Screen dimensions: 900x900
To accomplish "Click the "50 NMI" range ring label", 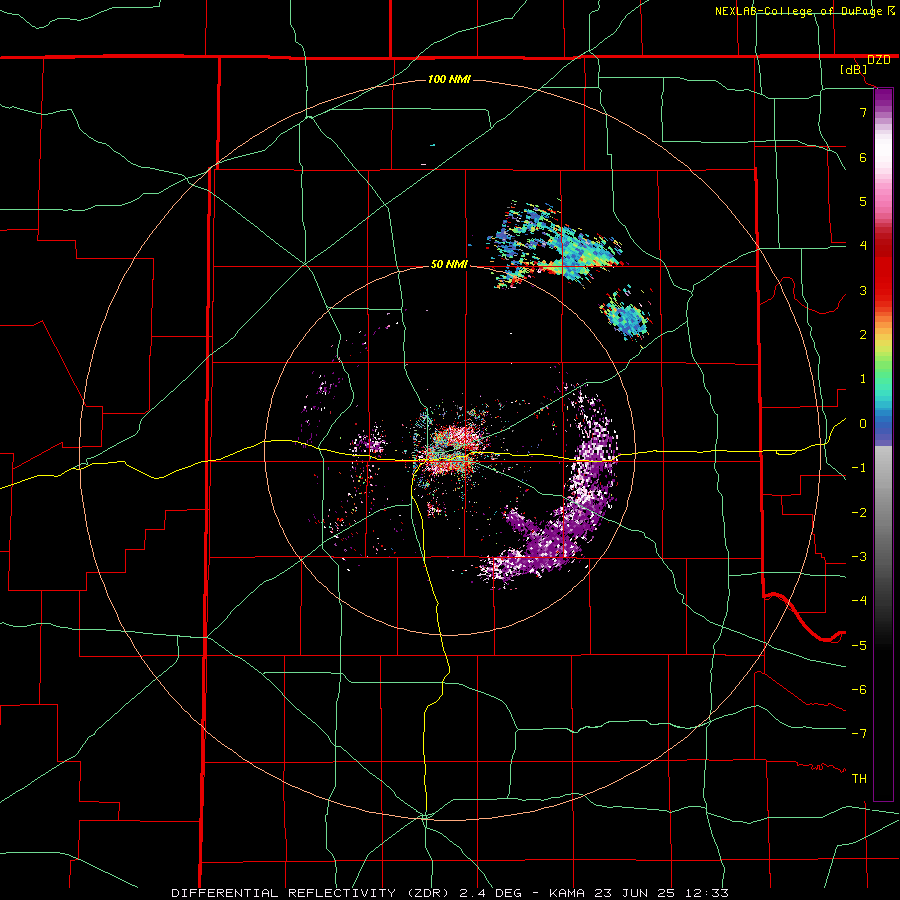I will tap(449, 264).
